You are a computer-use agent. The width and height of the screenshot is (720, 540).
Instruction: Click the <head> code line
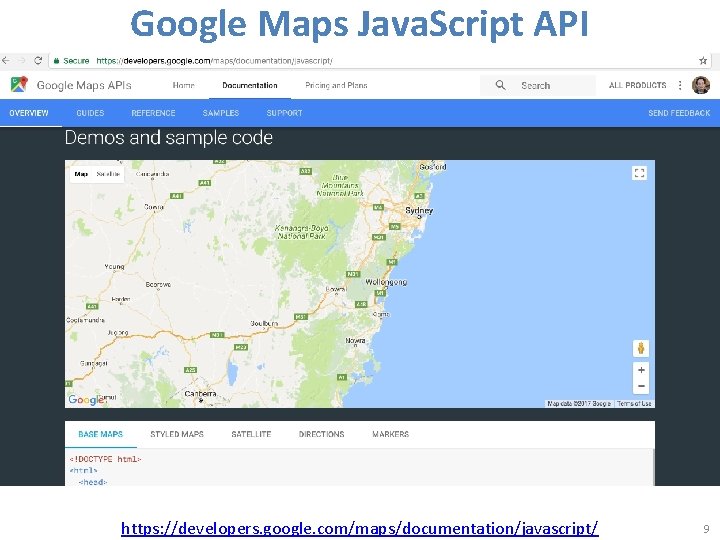click(x=93, y=482)
